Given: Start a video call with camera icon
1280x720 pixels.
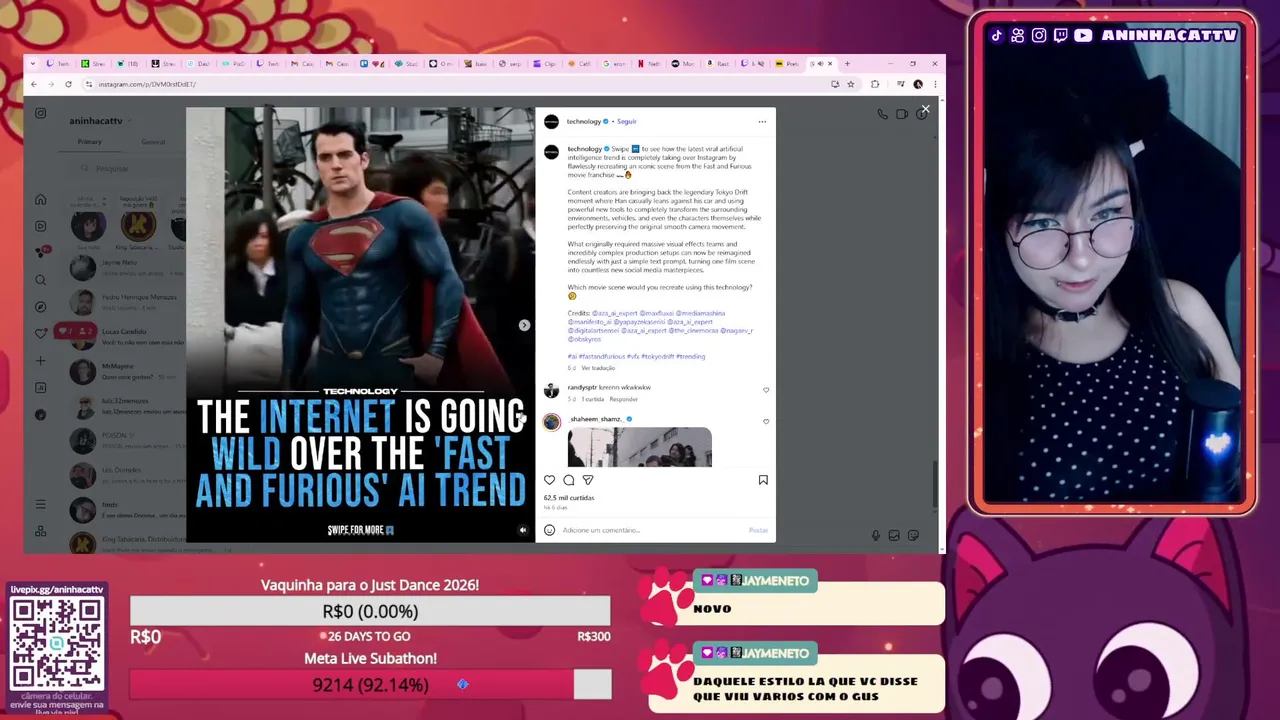Looking at the screenshot, I should 901,114.
